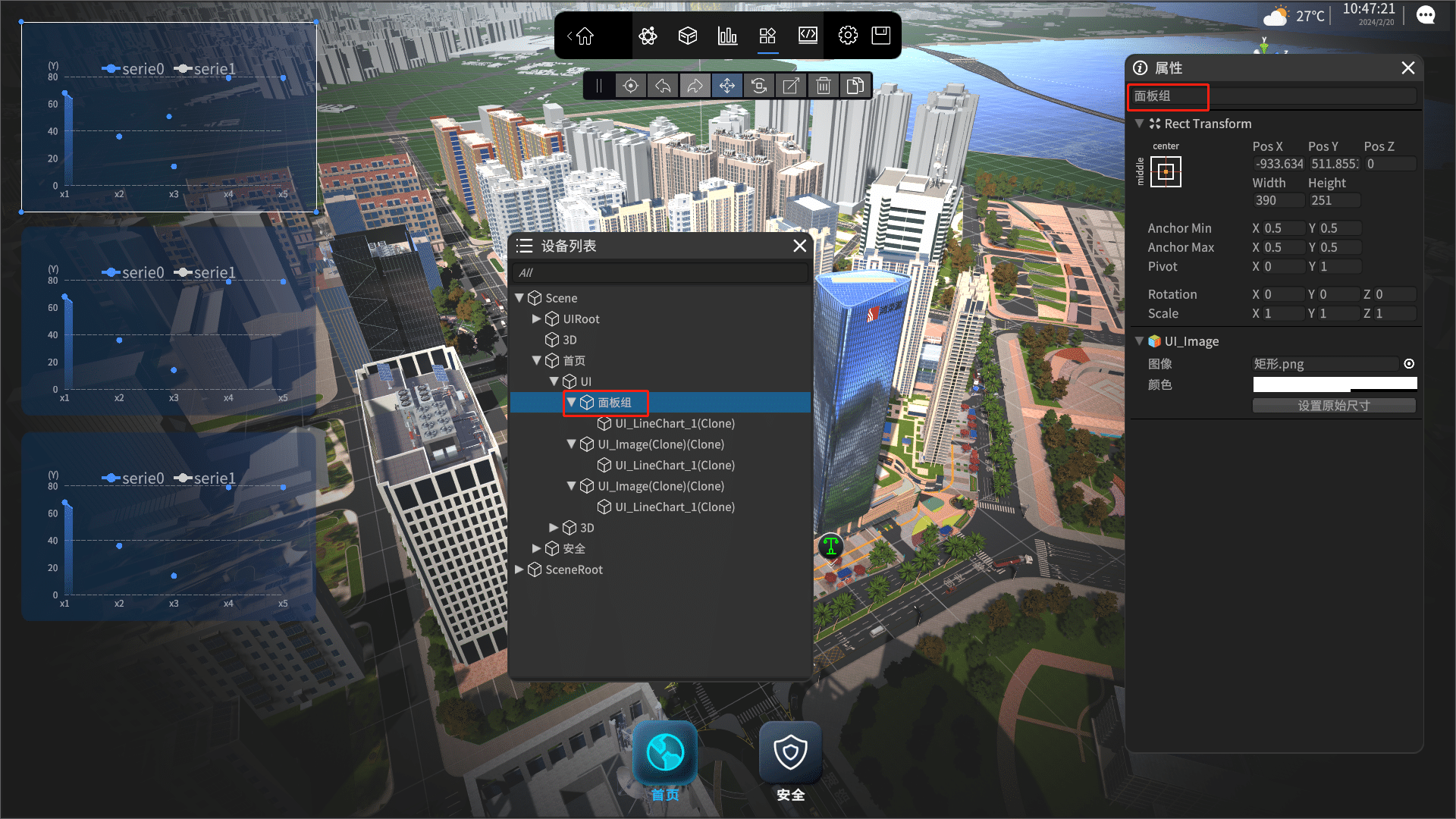Open the atom-shaped effects tool

(648, 36)
